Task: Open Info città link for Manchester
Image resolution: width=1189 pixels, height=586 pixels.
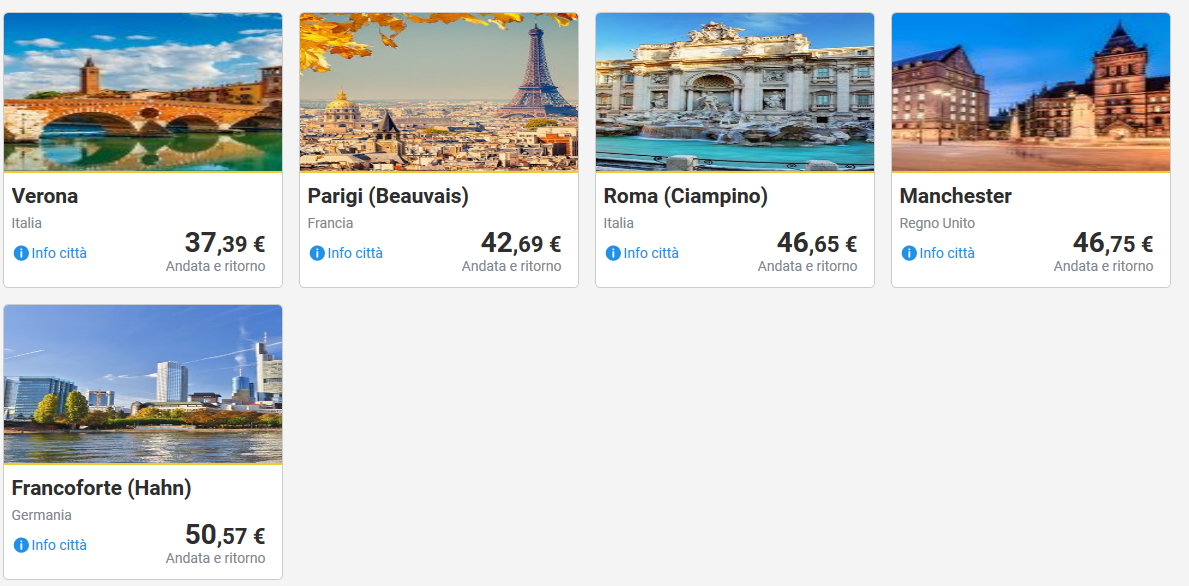Action: tap(947, 253)
